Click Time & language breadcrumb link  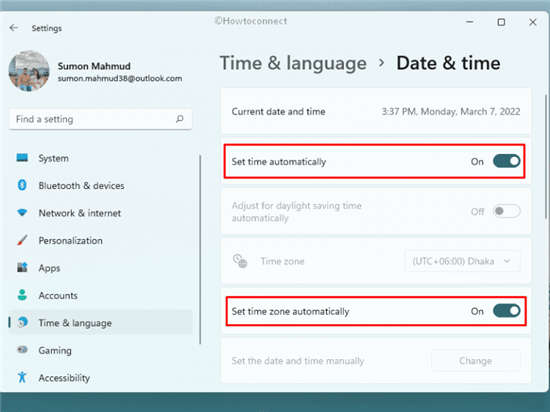point(293,63)
